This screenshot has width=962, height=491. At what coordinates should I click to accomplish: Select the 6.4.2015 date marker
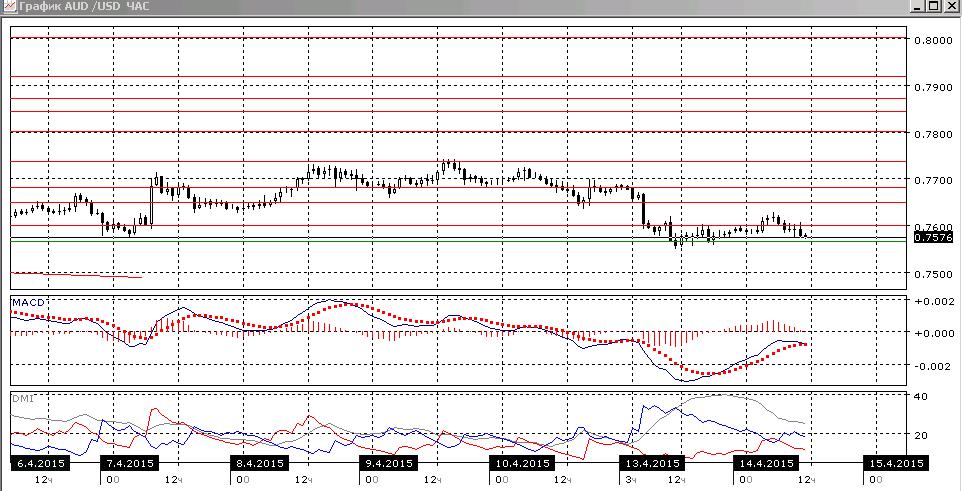click(41, 463)
